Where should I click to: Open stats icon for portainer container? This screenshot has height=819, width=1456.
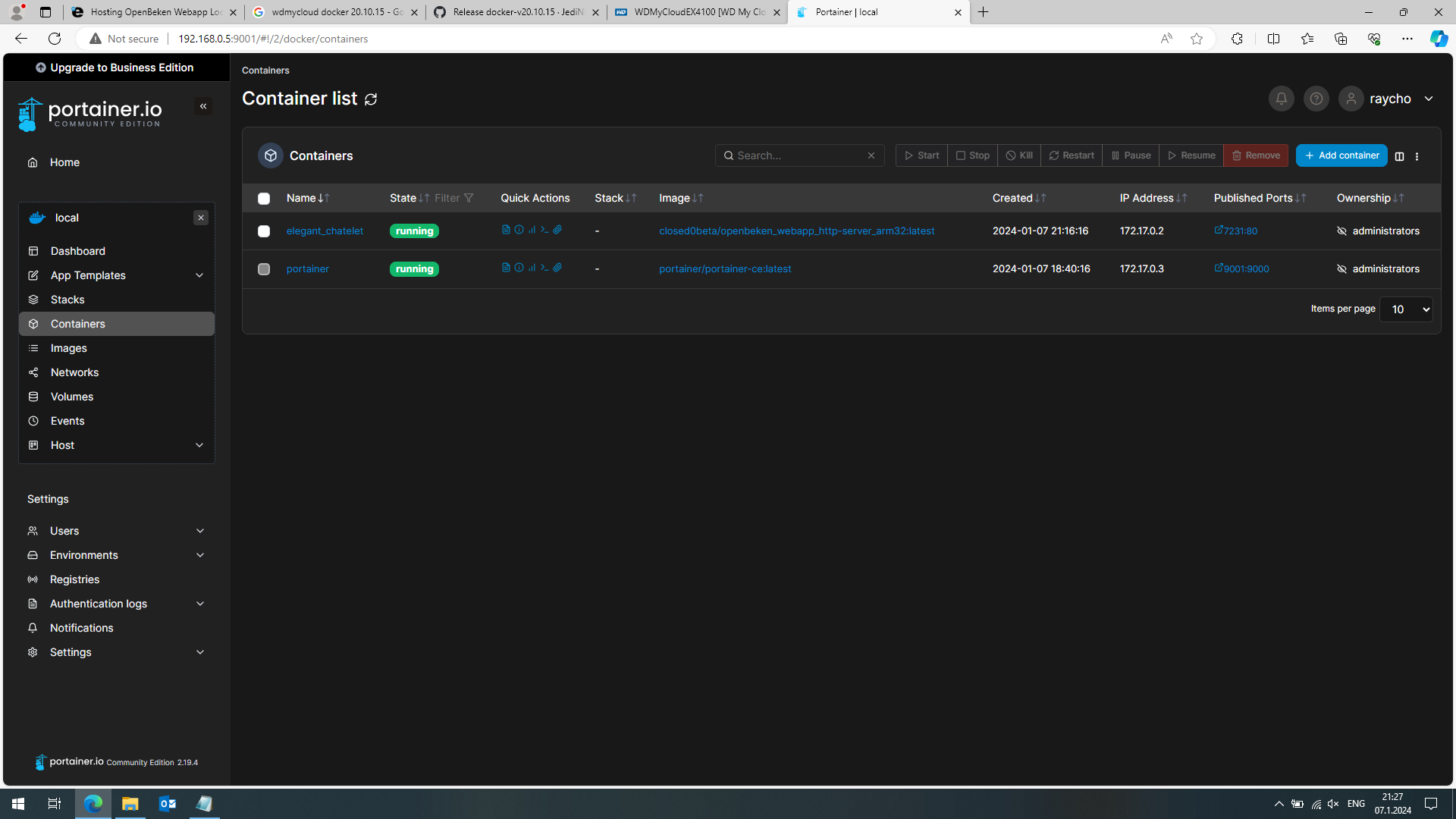(x=532, y=268)
